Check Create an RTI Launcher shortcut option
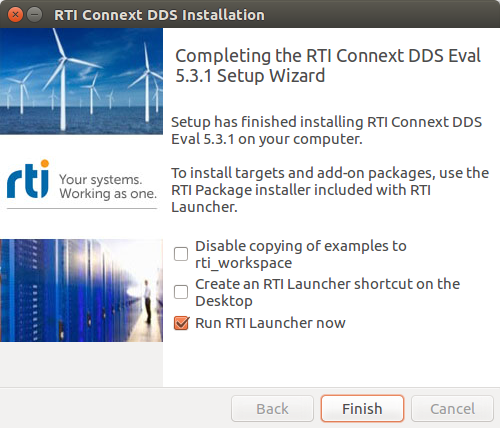500x428 pixels. pos(181,292)
